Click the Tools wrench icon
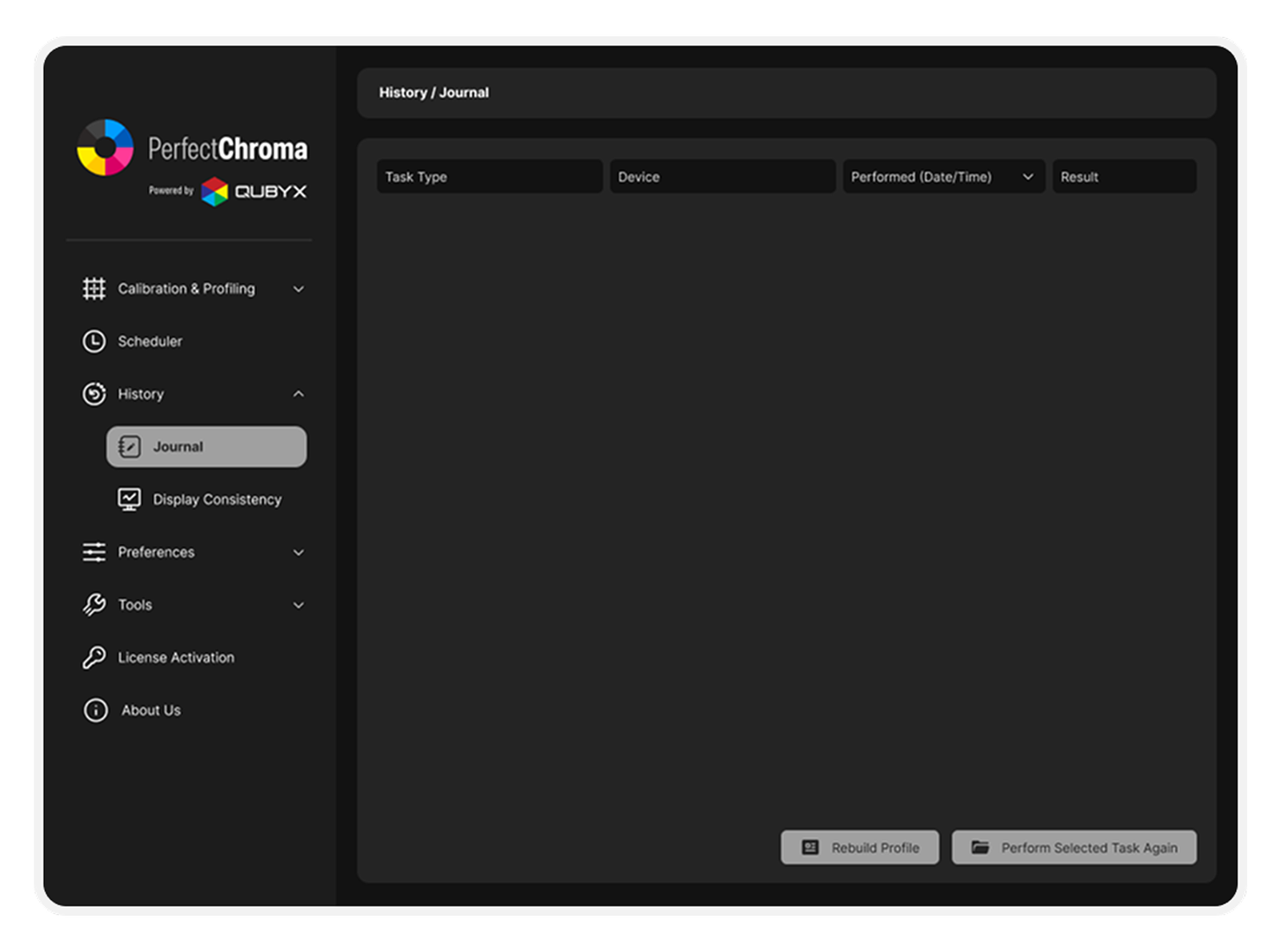 pos(94,605)
